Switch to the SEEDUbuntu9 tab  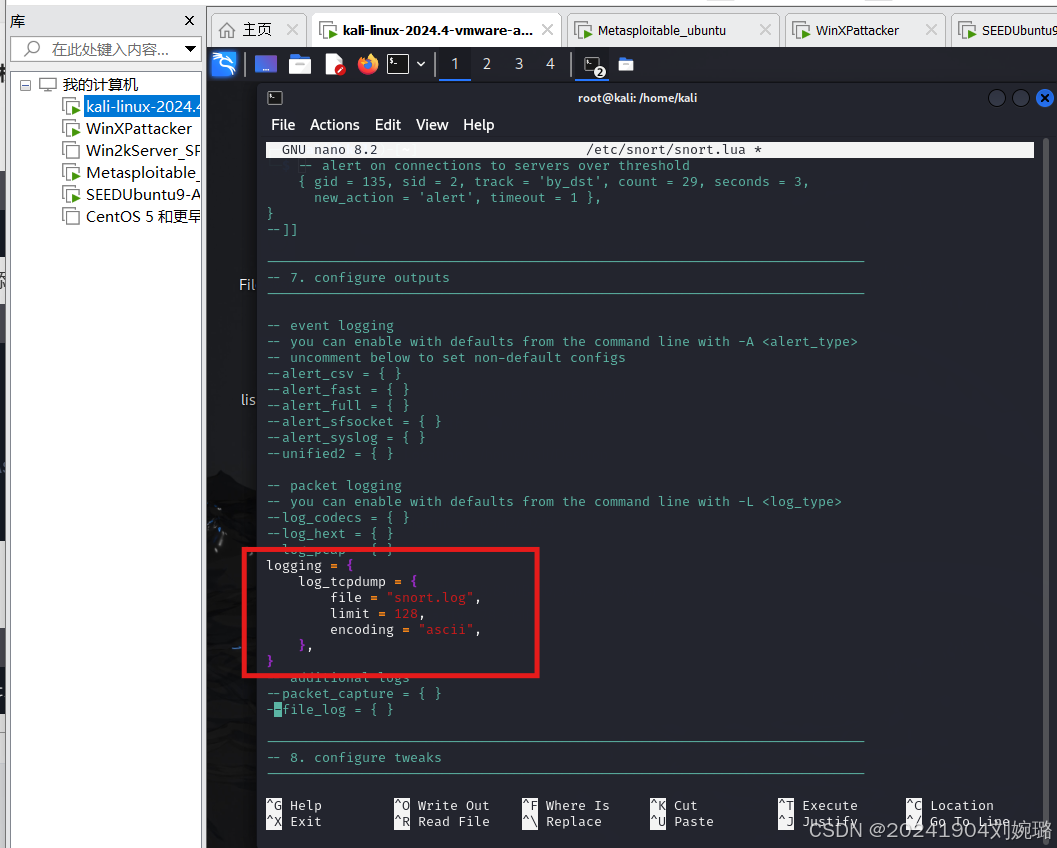(x=1006, y=30)
